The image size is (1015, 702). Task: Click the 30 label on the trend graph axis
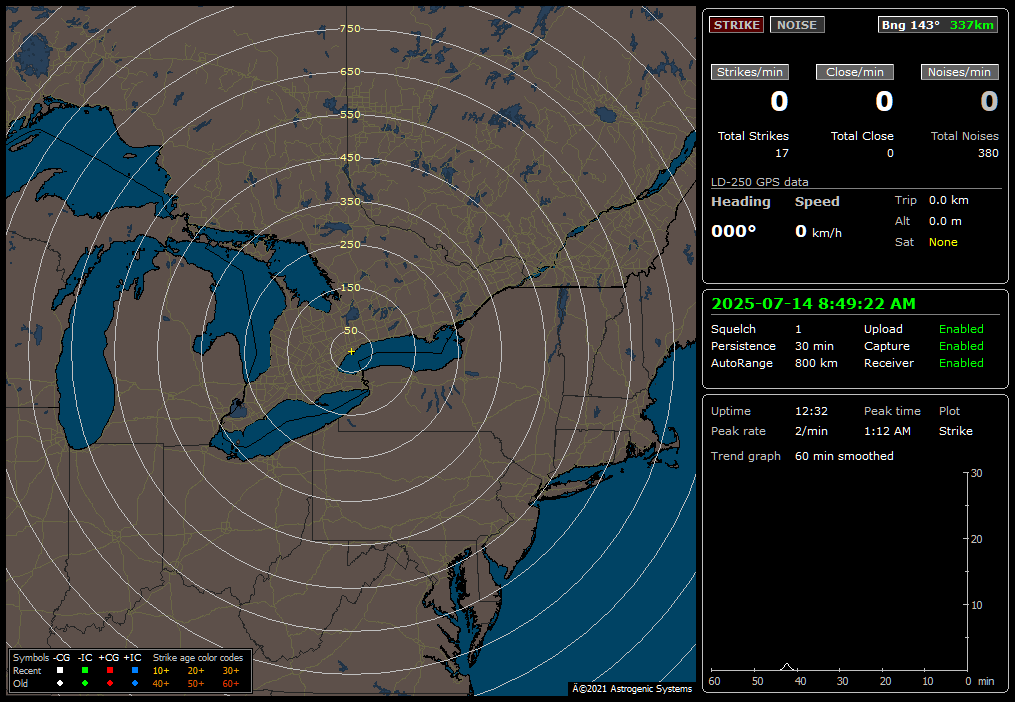click(x=977, y=473)
